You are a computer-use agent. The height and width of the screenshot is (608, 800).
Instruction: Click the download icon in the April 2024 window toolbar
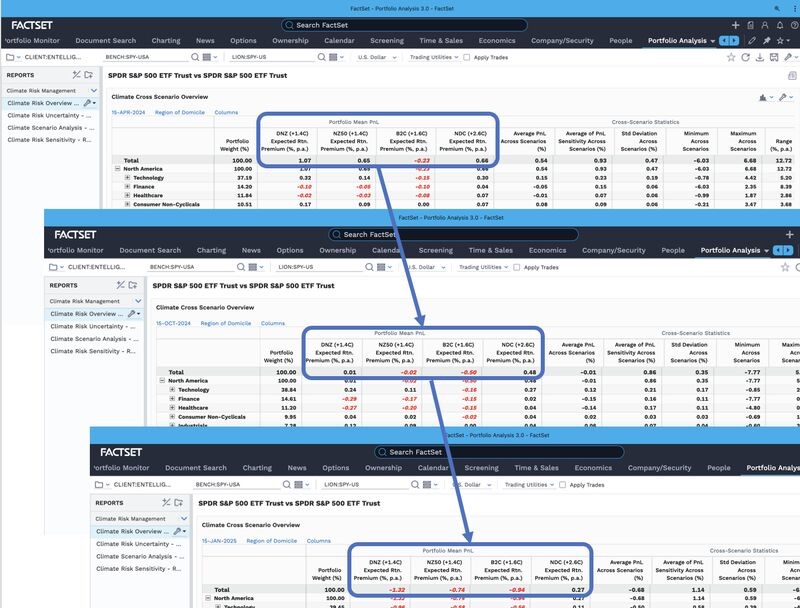click(x=760, y=57)
